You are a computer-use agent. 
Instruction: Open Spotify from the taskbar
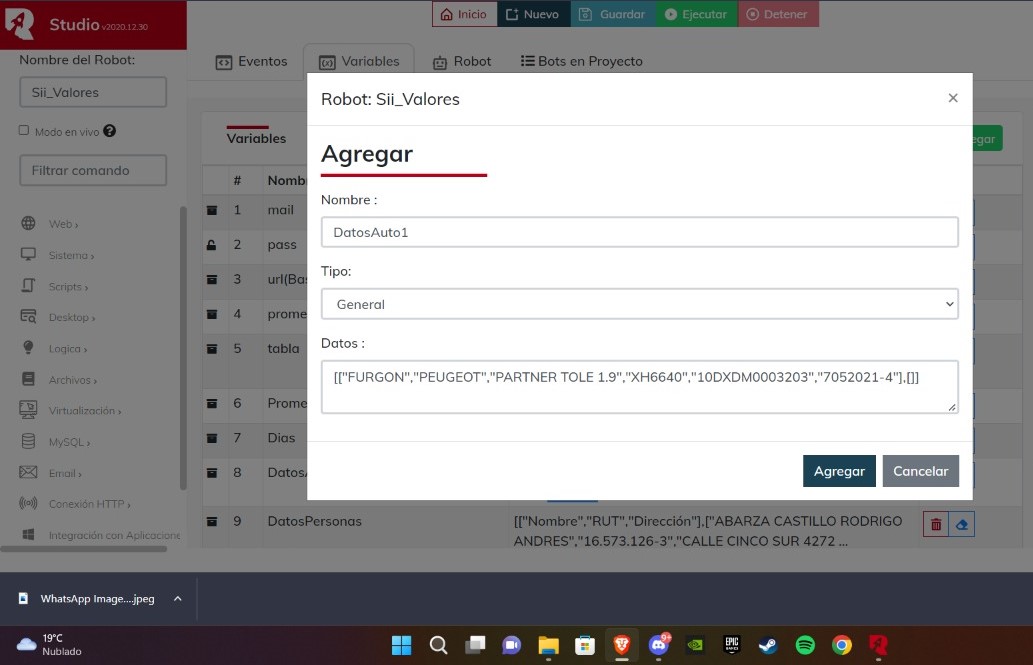pos(805,645)
